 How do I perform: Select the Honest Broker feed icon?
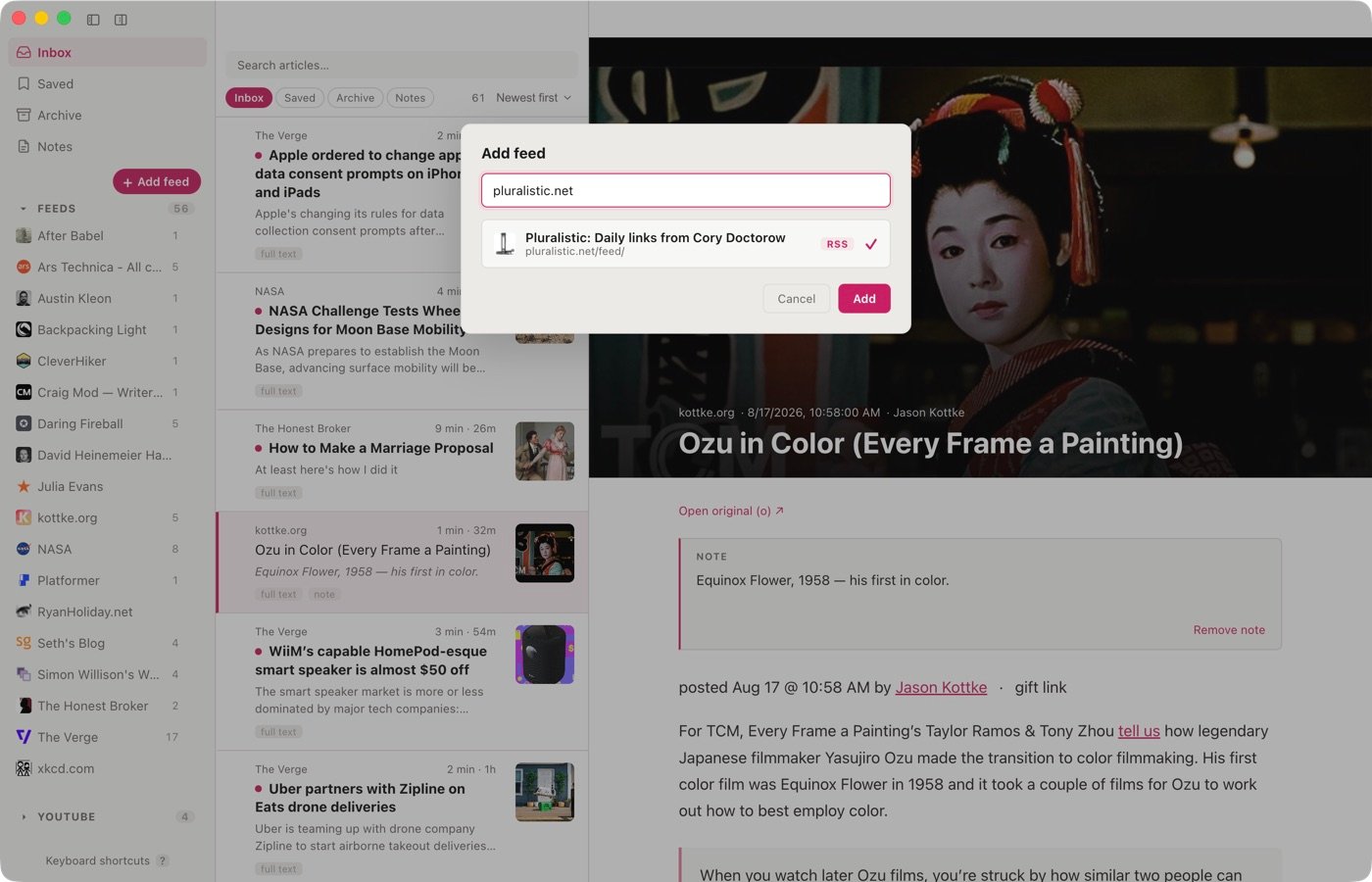pos(24,707)
